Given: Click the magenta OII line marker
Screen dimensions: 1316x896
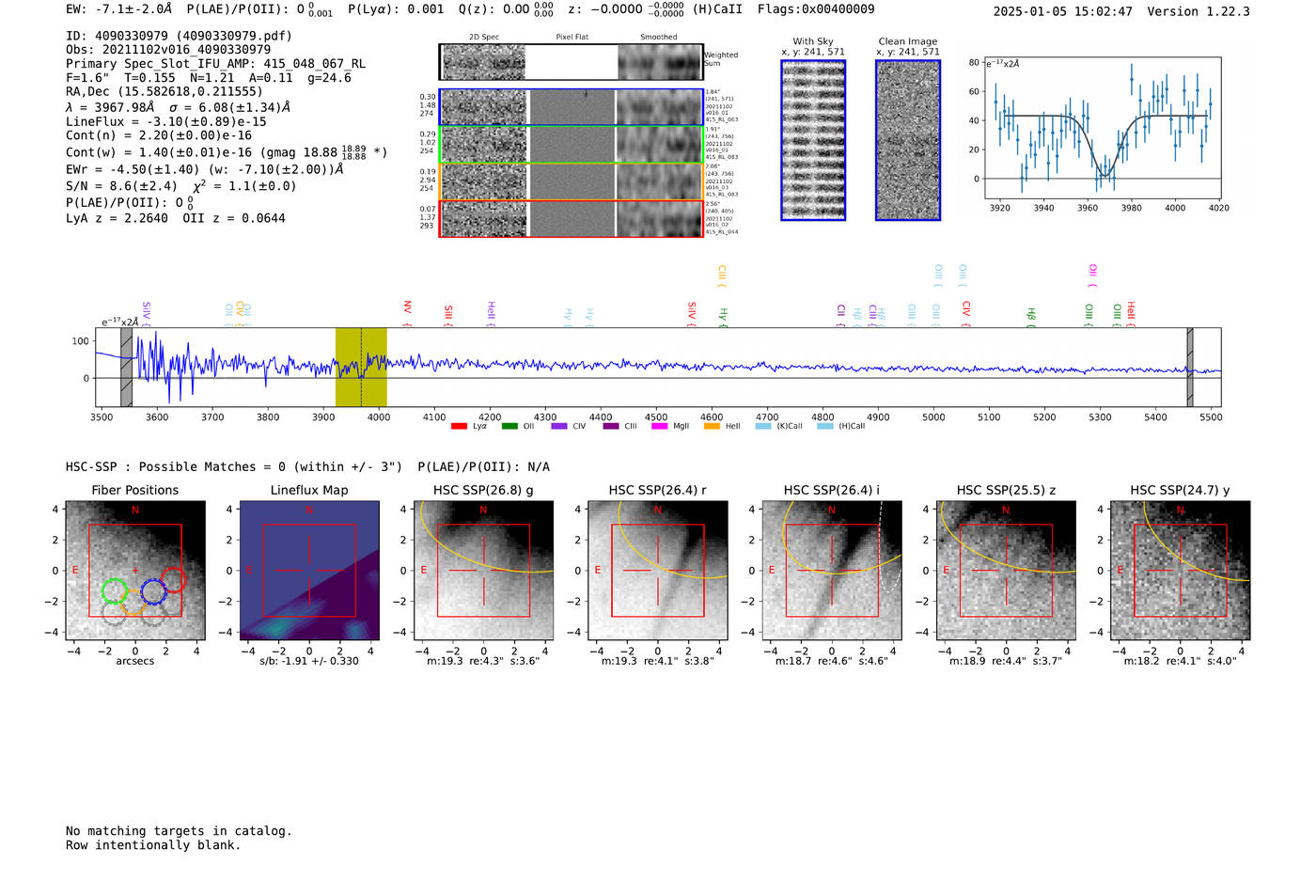Looking at the screenshot, I should (1092, 276).
